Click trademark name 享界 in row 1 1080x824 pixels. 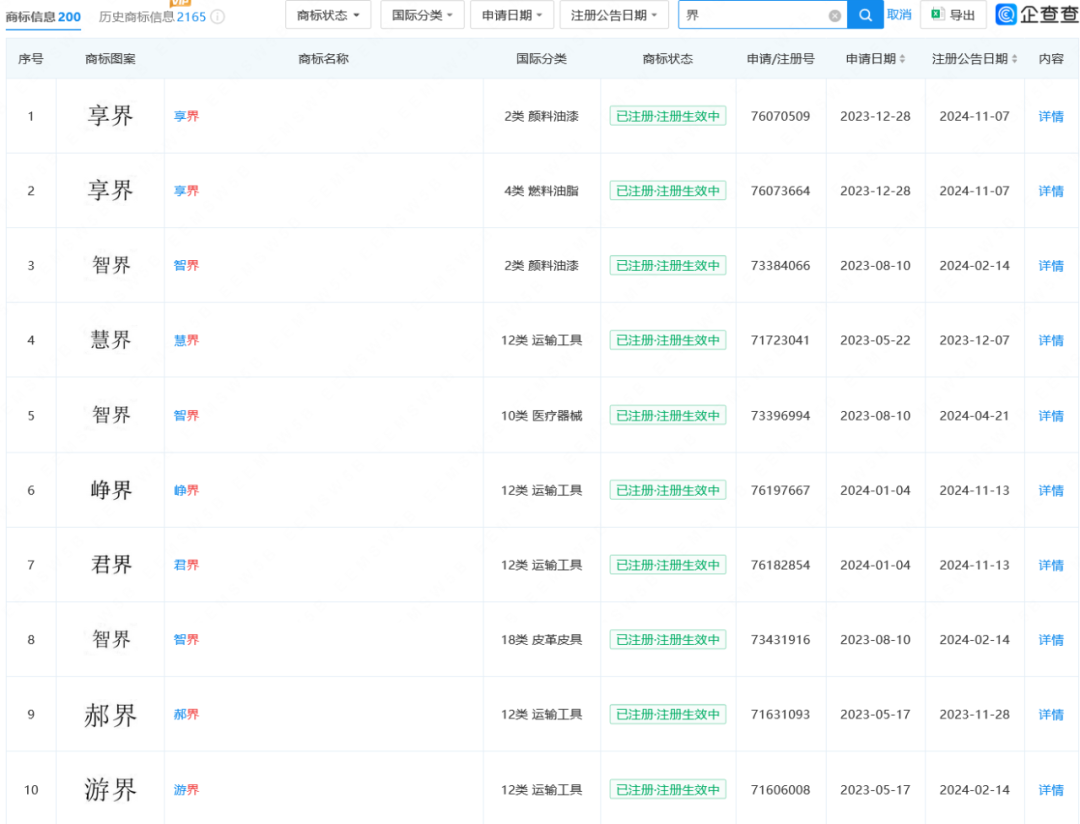pos(186,116)
